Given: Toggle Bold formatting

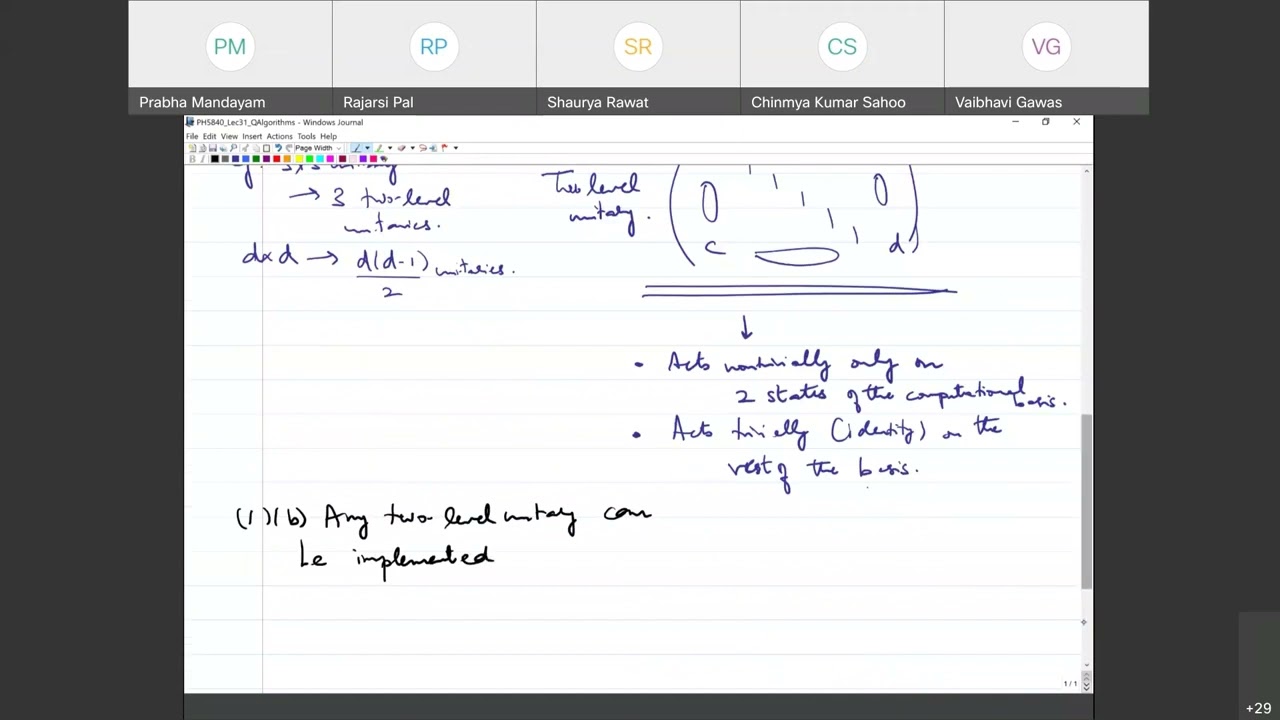Looking at the screenshot, I should [192, 159].
